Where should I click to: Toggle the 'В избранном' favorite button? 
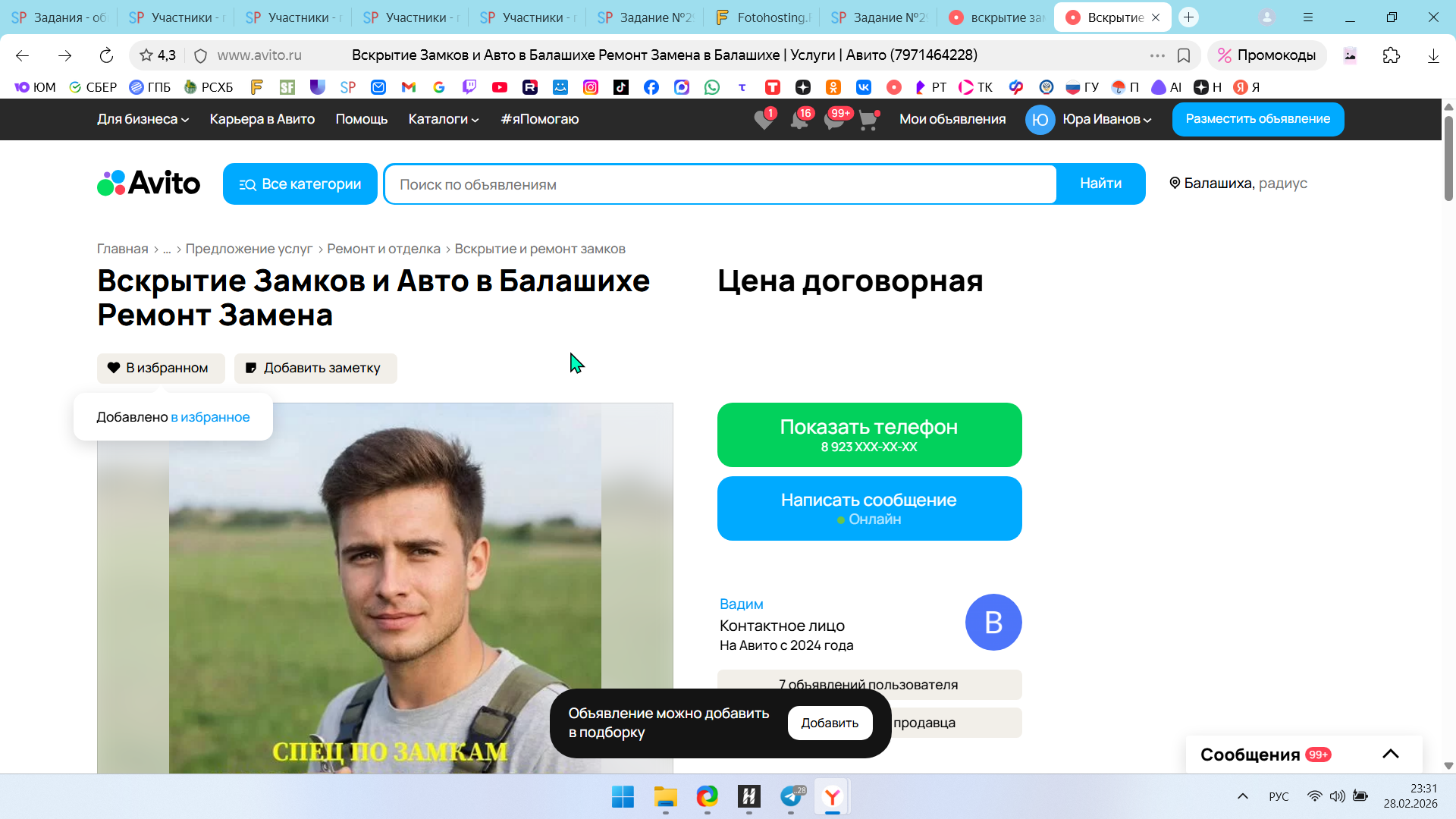click(161, 368)
